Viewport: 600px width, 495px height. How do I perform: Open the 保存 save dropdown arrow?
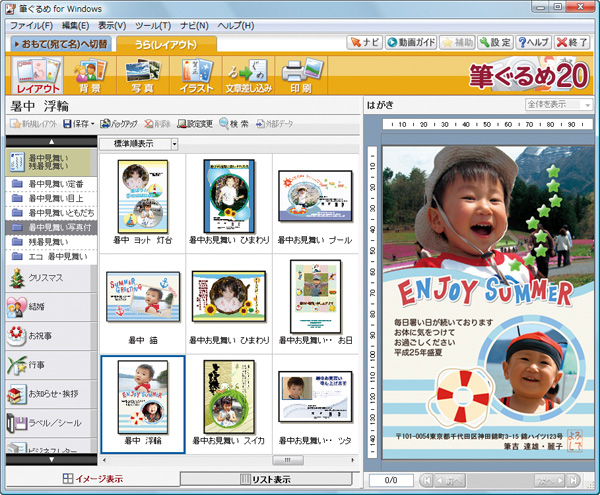pos(93,124)
